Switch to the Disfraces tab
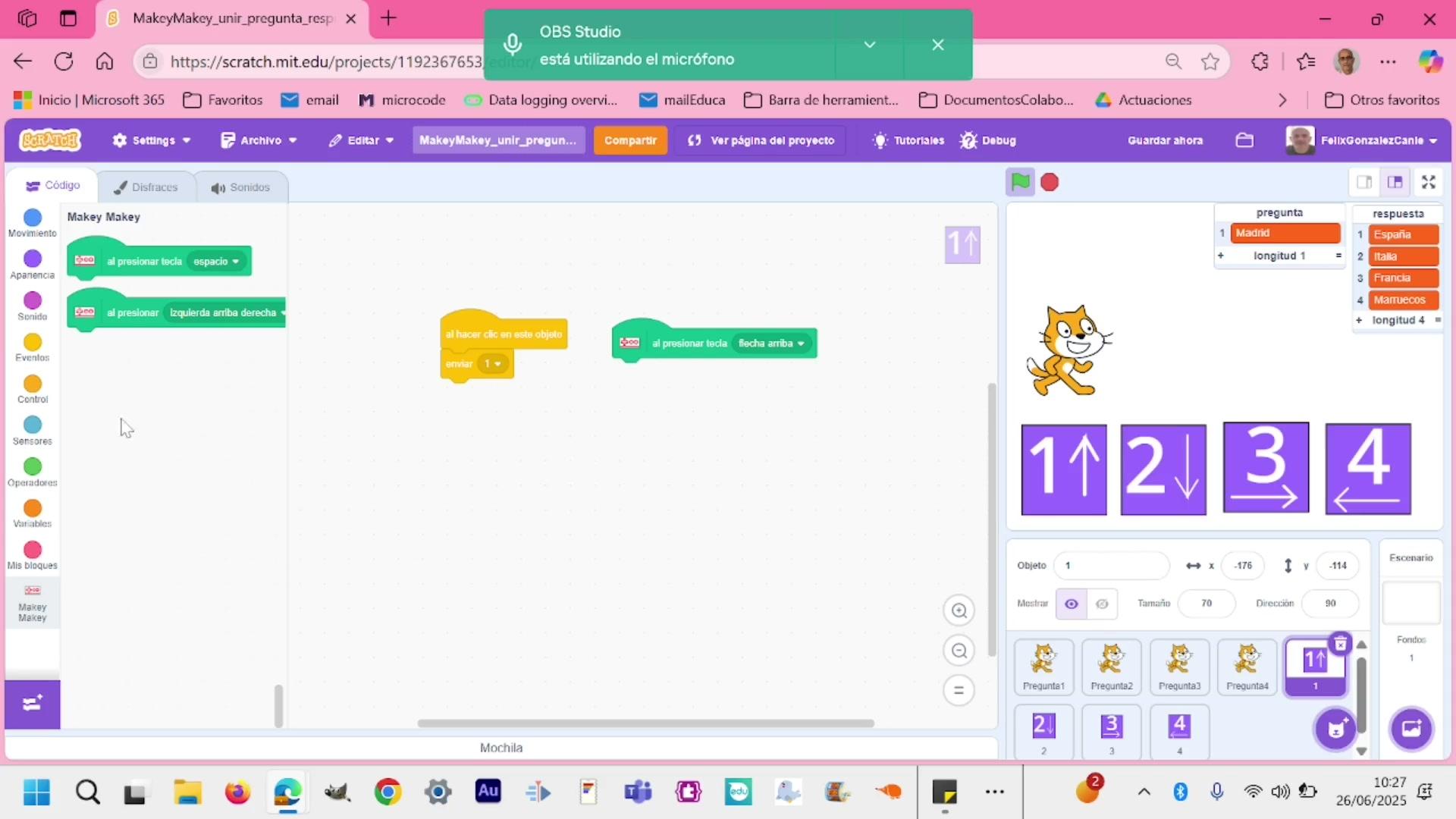The image size is (1456, 819). click(146, 187)
